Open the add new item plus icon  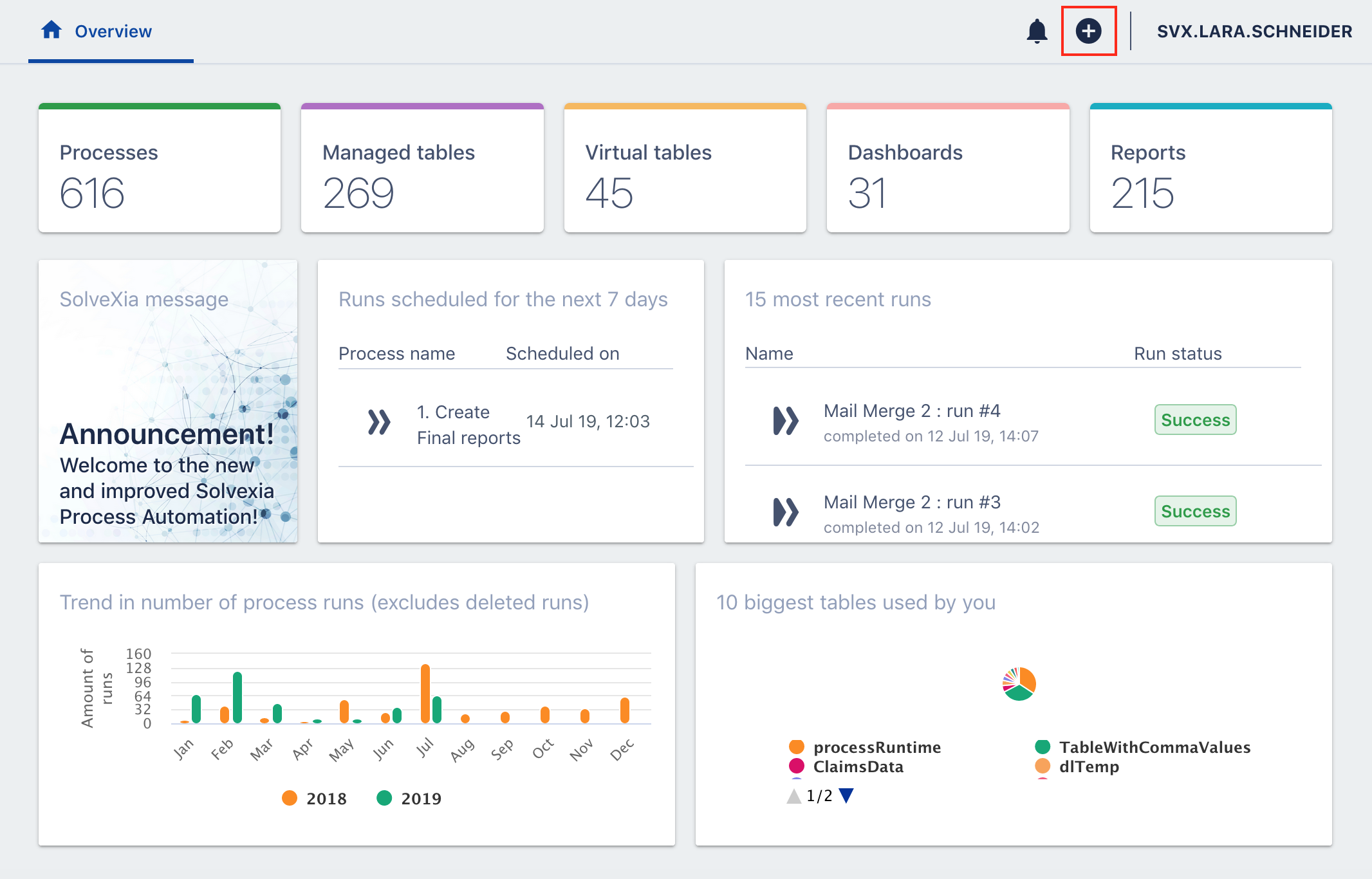coord(1088,30)
